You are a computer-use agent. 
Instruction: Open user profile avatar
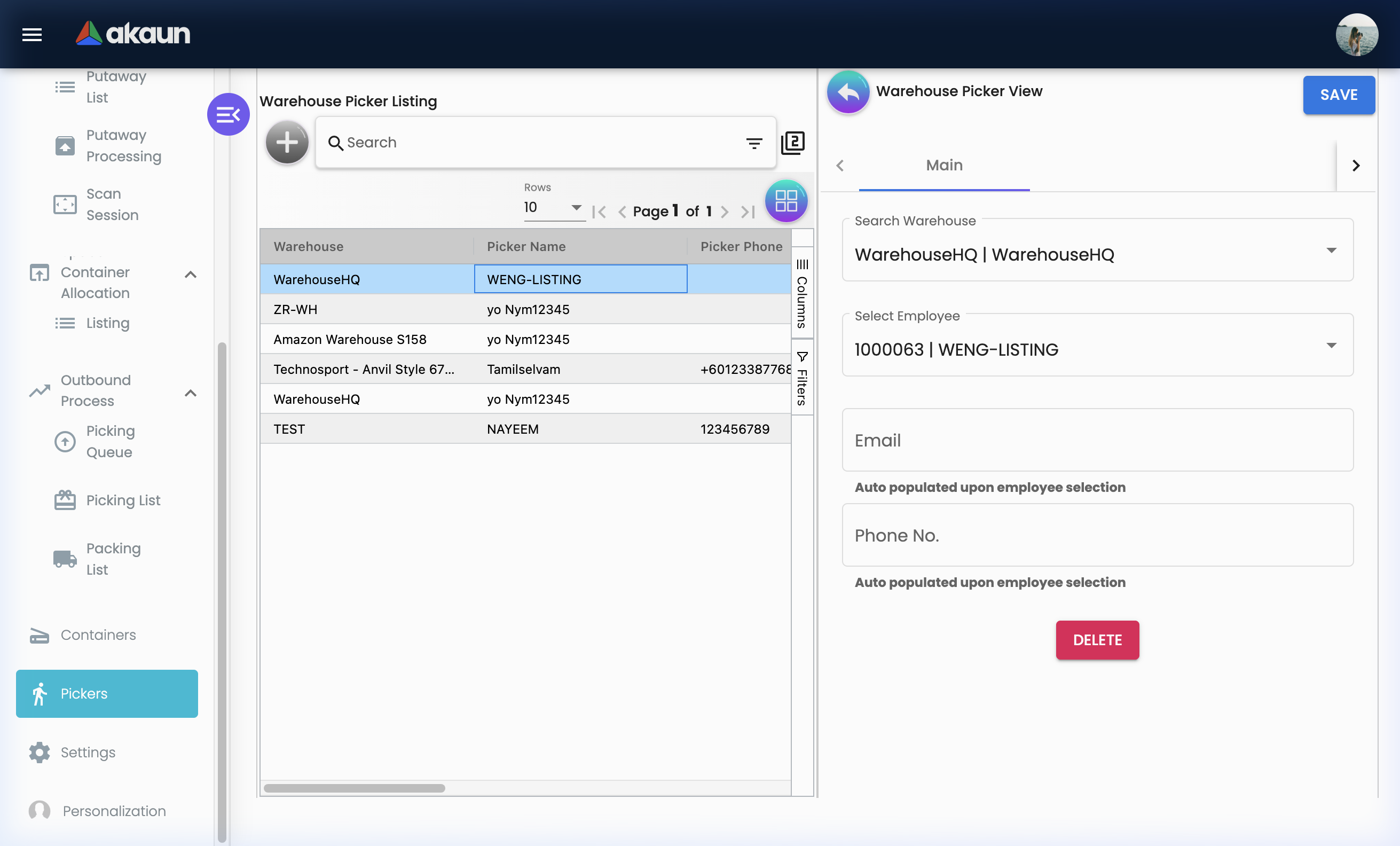1356,35
